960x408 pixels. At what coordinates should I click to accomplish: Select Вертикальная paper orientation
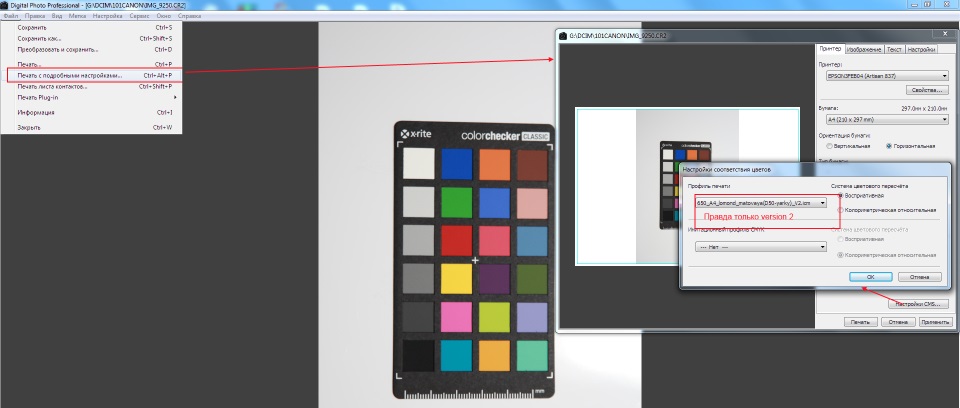pos(848,146)
